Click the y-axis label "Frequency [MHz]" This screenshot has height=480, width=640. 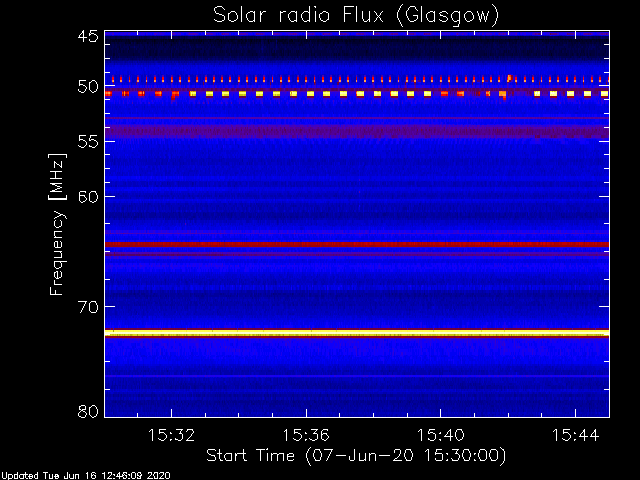coord(57,224)
